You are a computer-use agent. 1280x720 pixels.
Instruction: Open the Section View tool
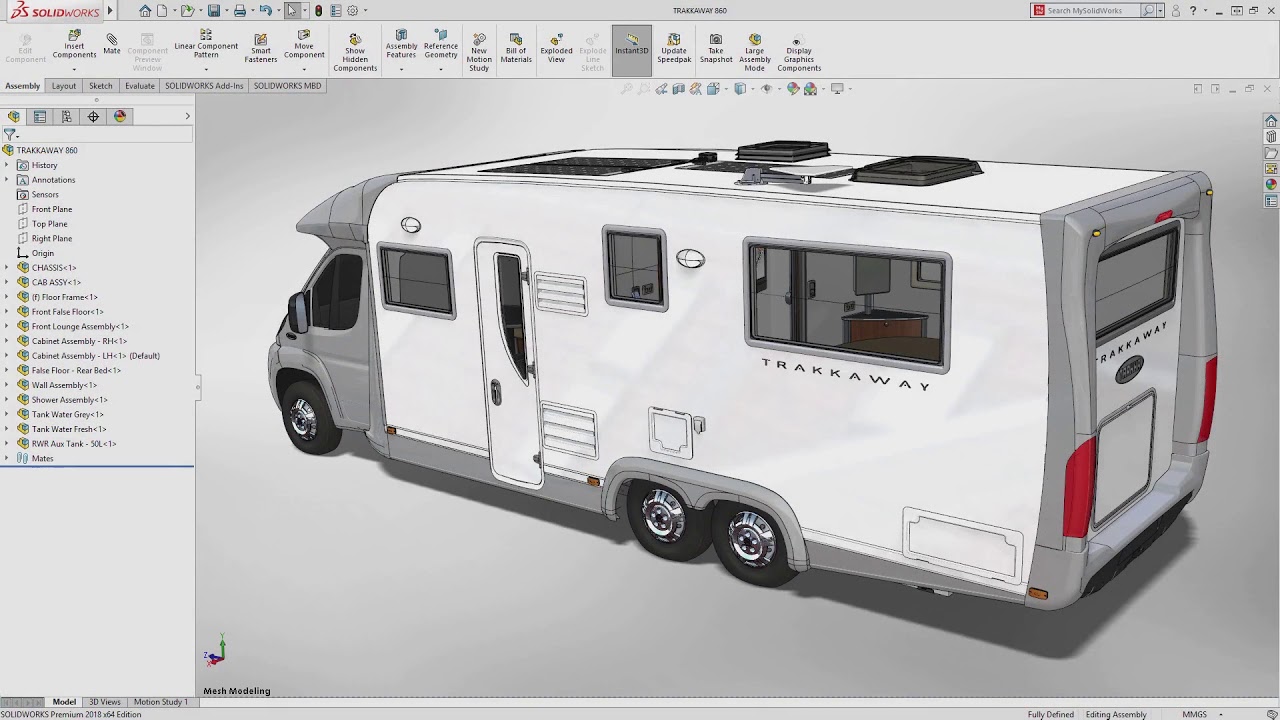(x=679, y=89)
